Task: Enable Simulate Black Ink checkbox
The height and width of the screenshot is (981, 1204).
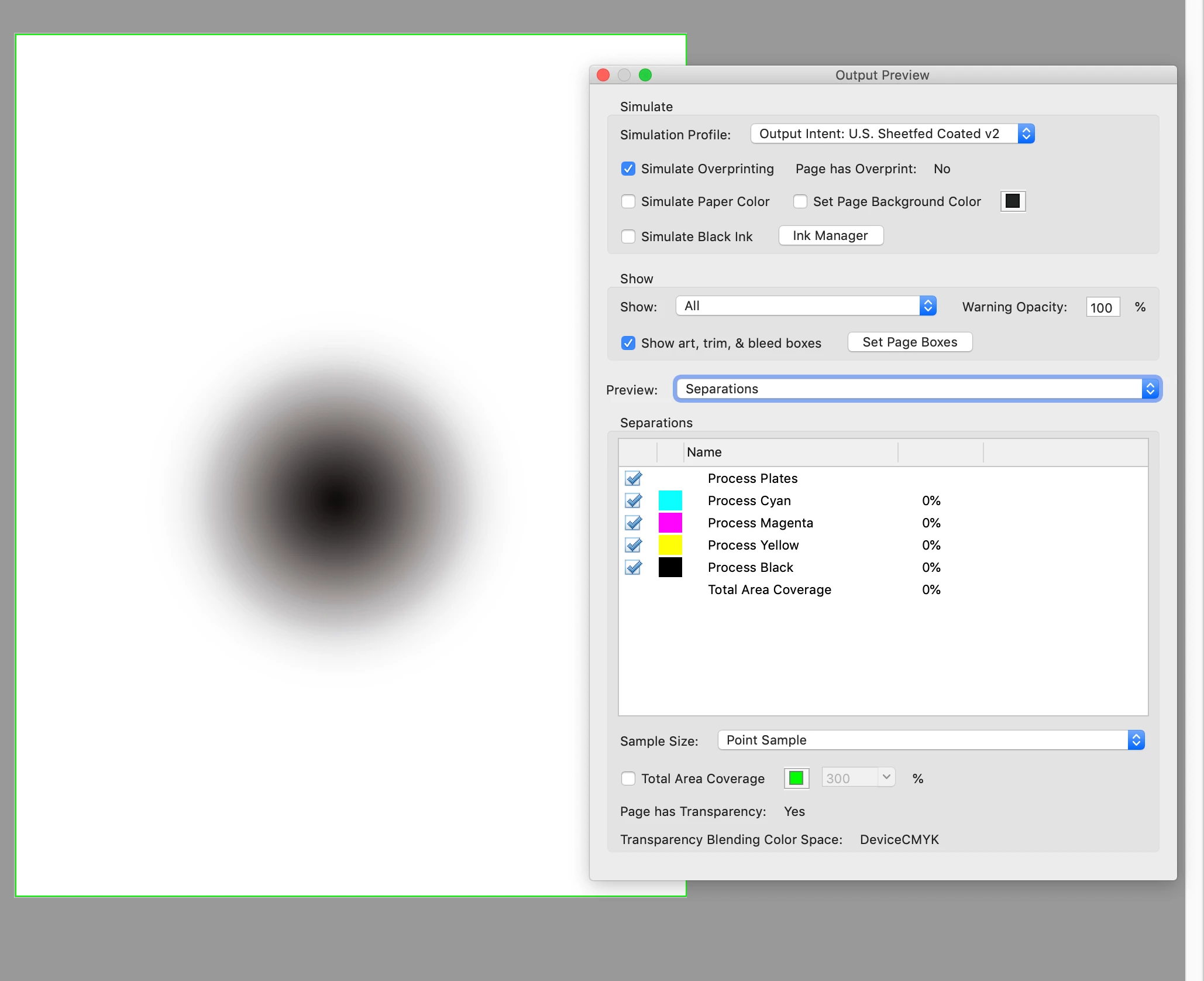Action: pyautogui.click(x=628, y=237)
